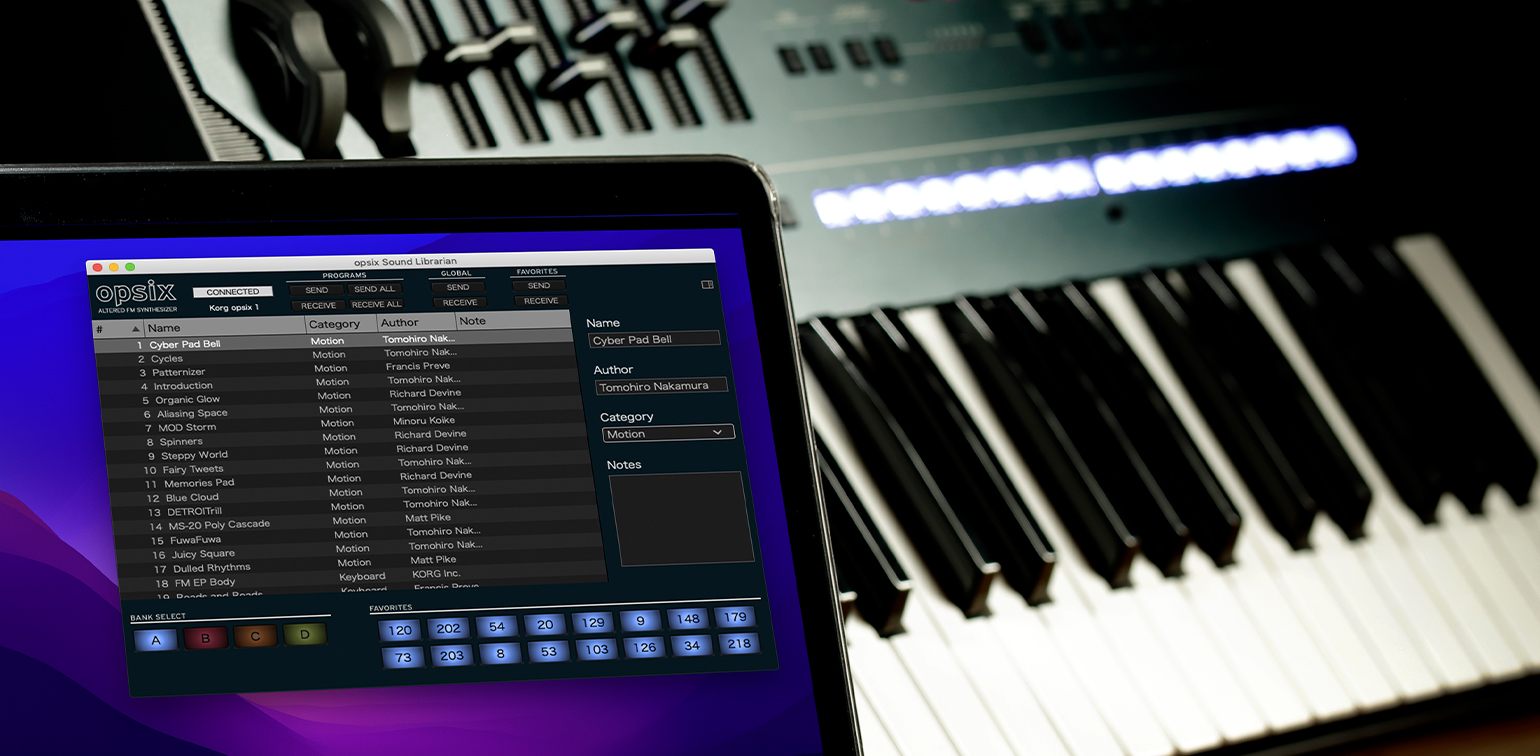The image size is (1540, 756).
Task: Click the sort arrow in the # column
Action: (136, 329)
